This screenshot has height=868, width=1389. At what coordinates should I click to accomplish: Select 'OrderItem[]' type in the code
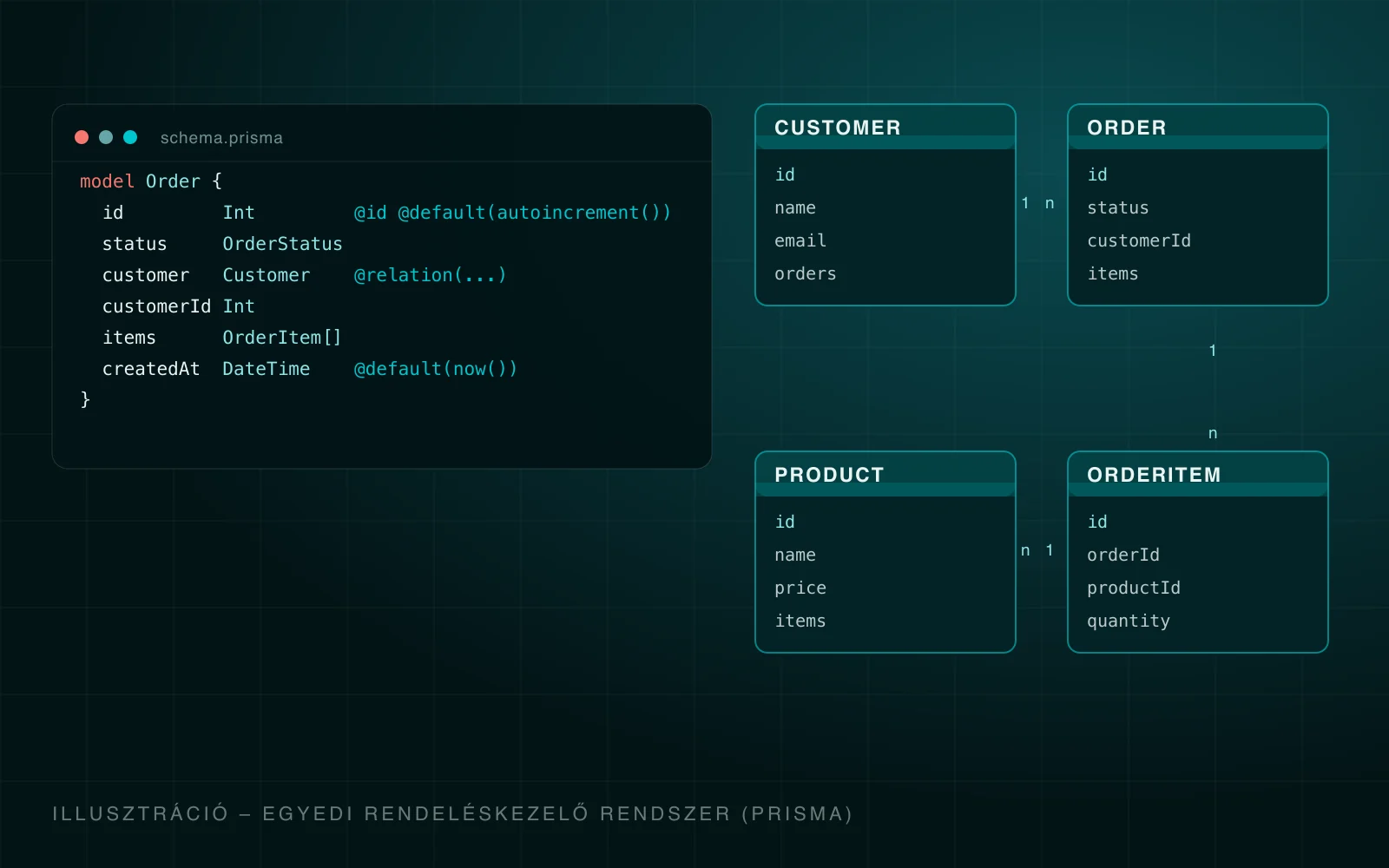coord(282,338)
